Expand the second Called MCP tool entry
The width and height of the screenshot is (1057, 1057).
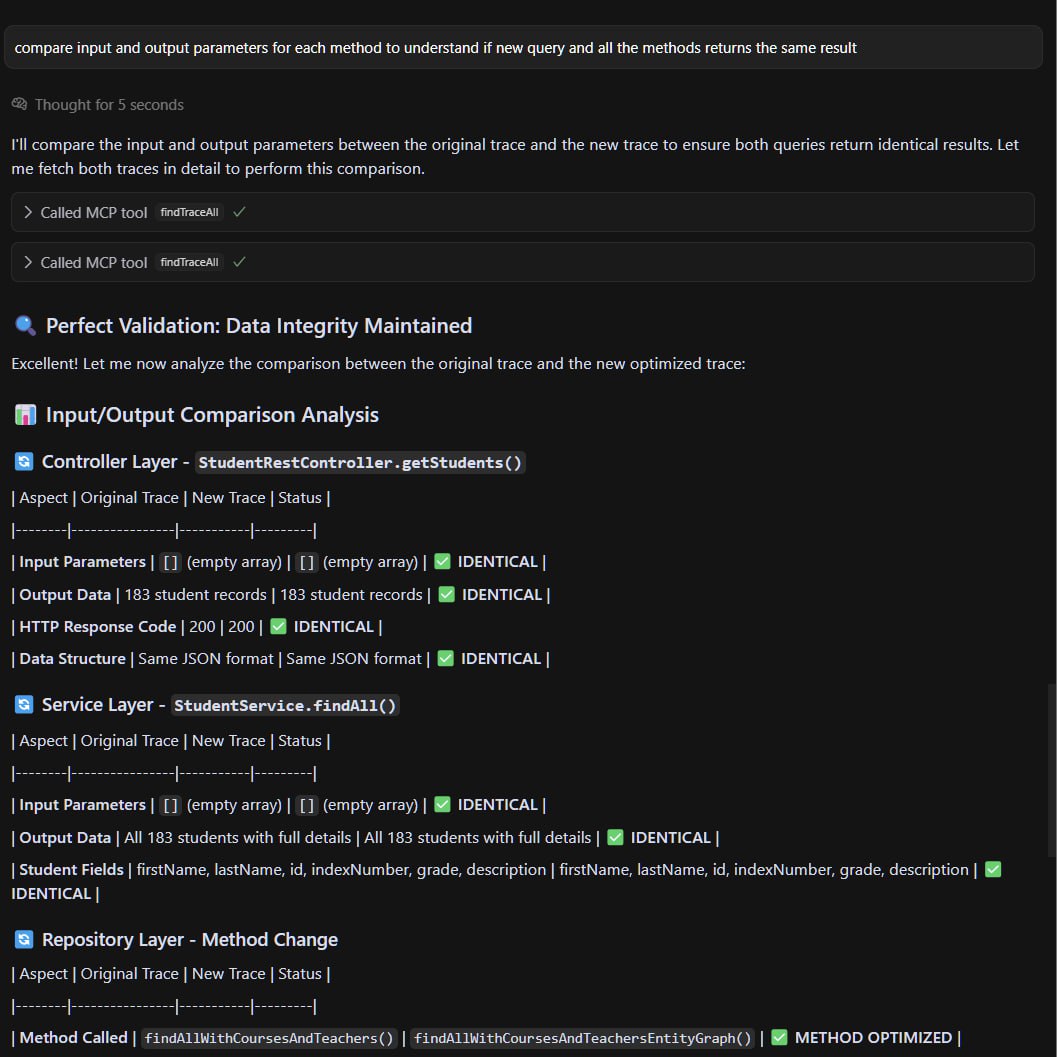click(28, 262)
